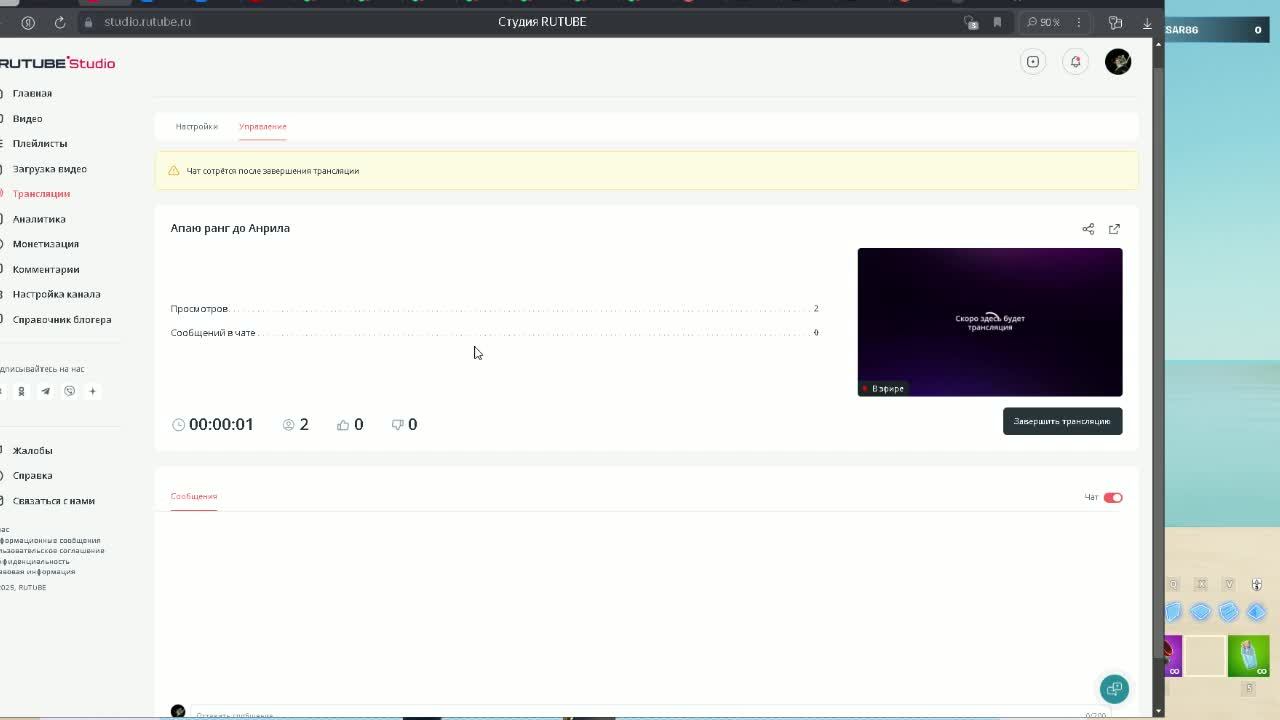The width and height of the screenshot is (1280, 720).
Task: Open the profile avatar menu
Action: pyautogui.click(x=1118, y=62)
